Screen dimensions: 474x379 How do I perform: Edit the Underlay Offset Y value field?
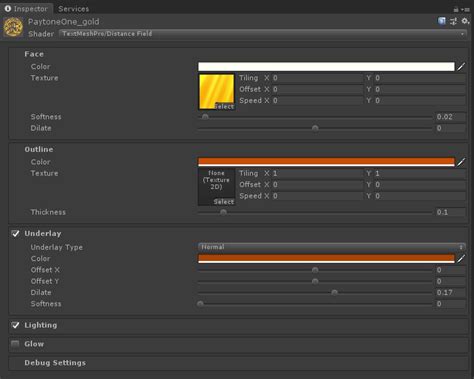pos(450,281)
